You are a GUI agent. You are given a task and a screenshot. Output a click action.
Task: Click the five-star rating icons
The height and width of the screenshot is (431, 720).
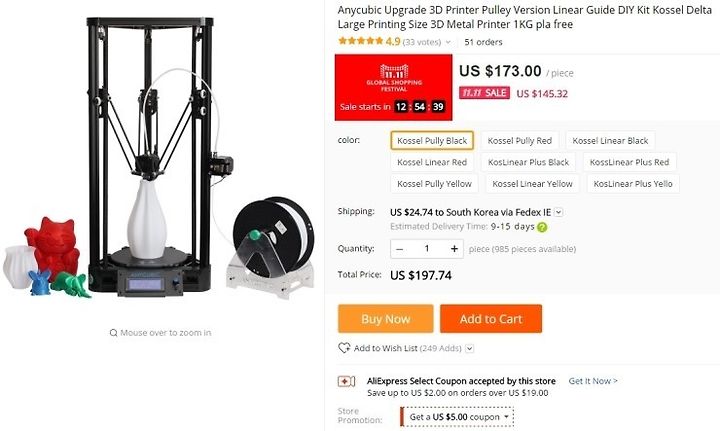pos(360,41)
